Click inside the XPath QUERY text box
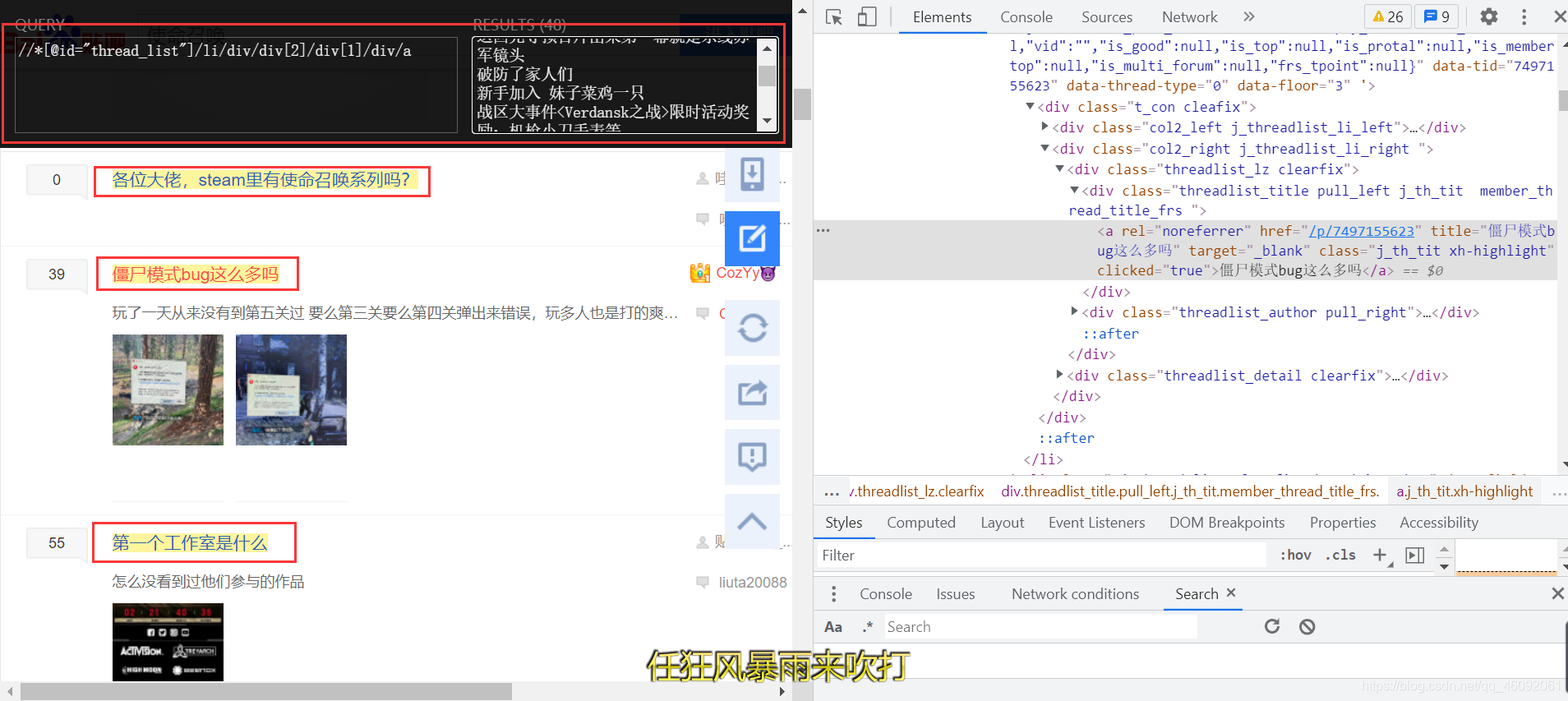Viewport: 1568px width, 701px height. (236, 85)
